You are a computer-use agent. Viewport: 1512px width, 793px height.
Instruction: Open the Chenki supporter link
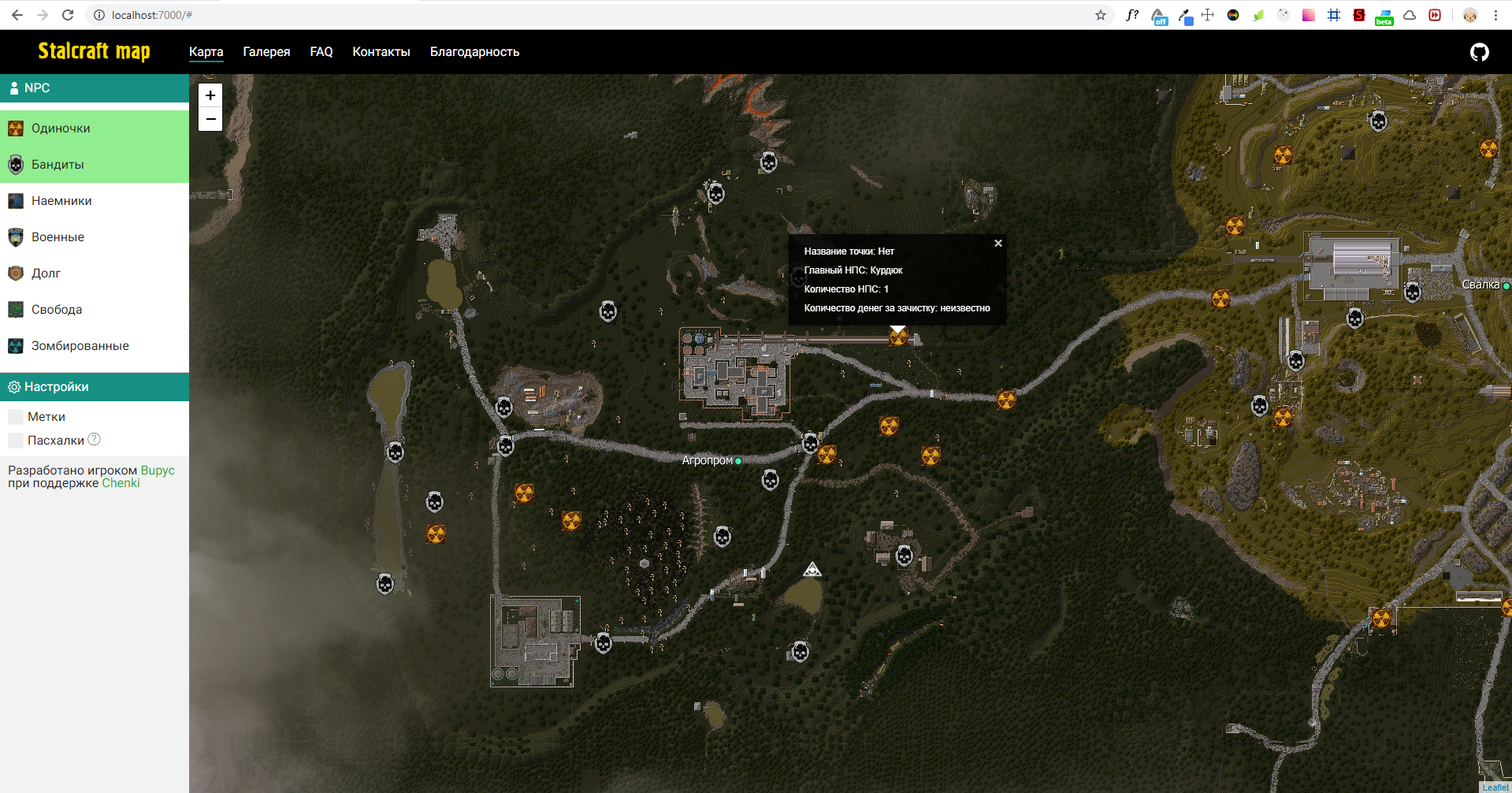pos(121,483)
